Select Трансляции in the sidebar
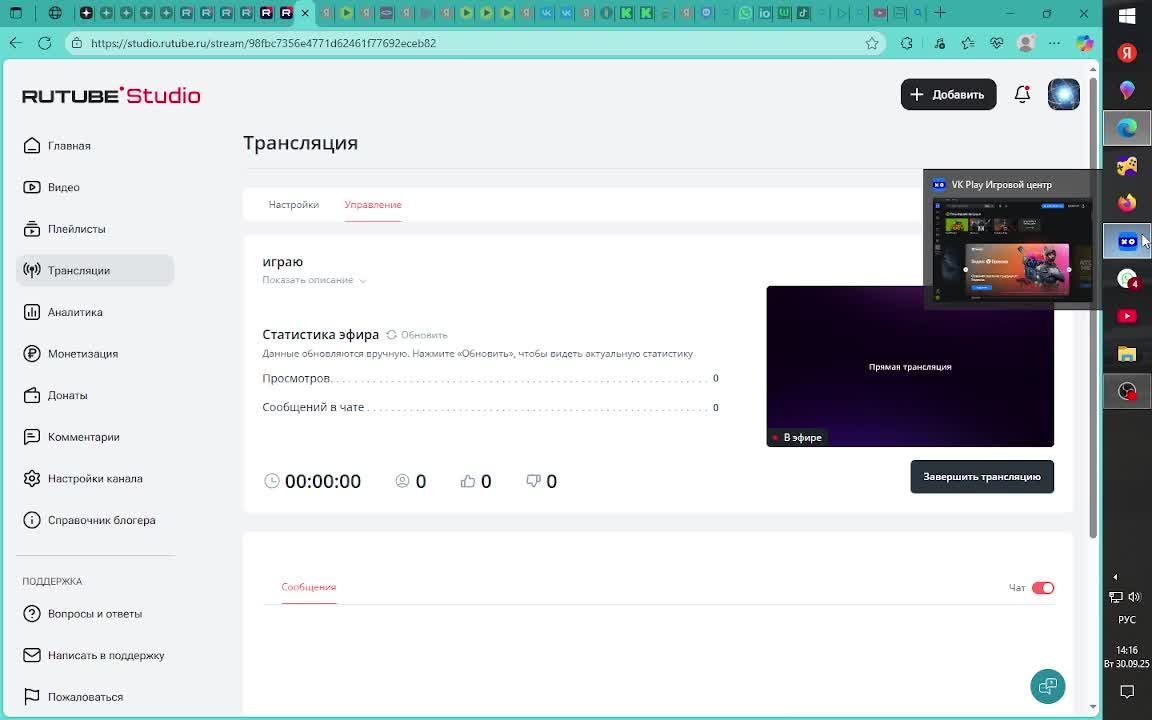 click(x=95, y=270)
